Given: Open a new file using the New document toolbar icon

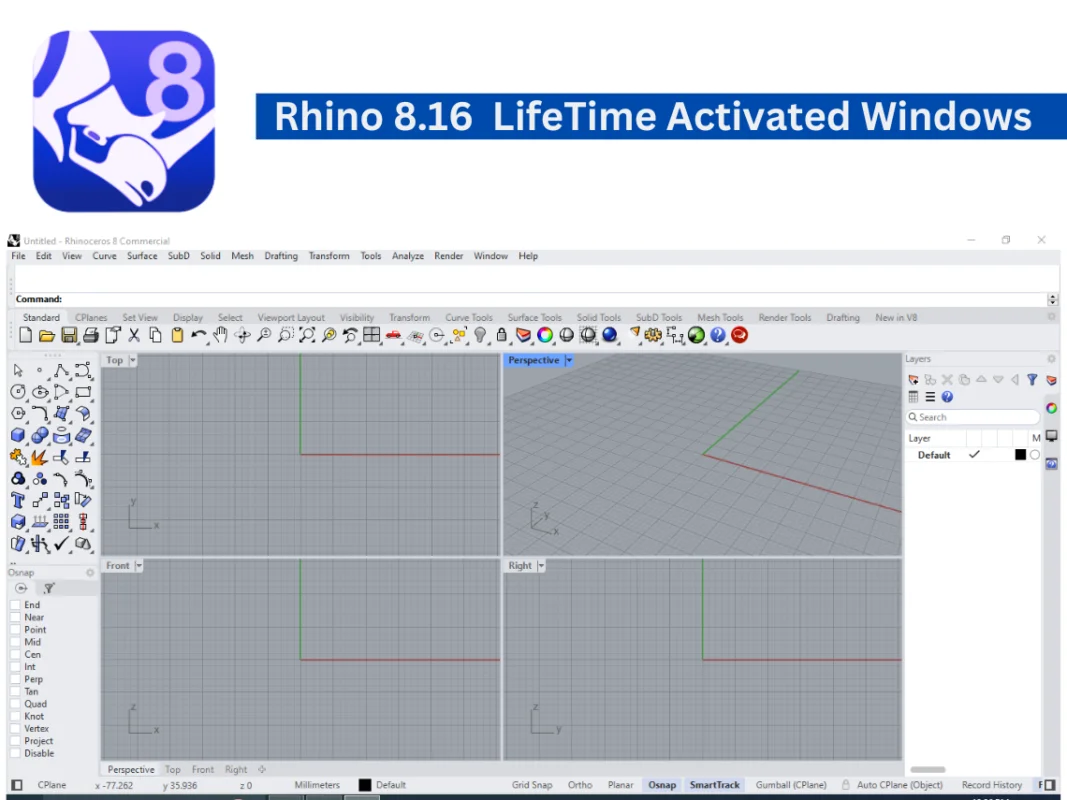Looking at the screenshot, I should pyautogui.click(x=24, y=335).
